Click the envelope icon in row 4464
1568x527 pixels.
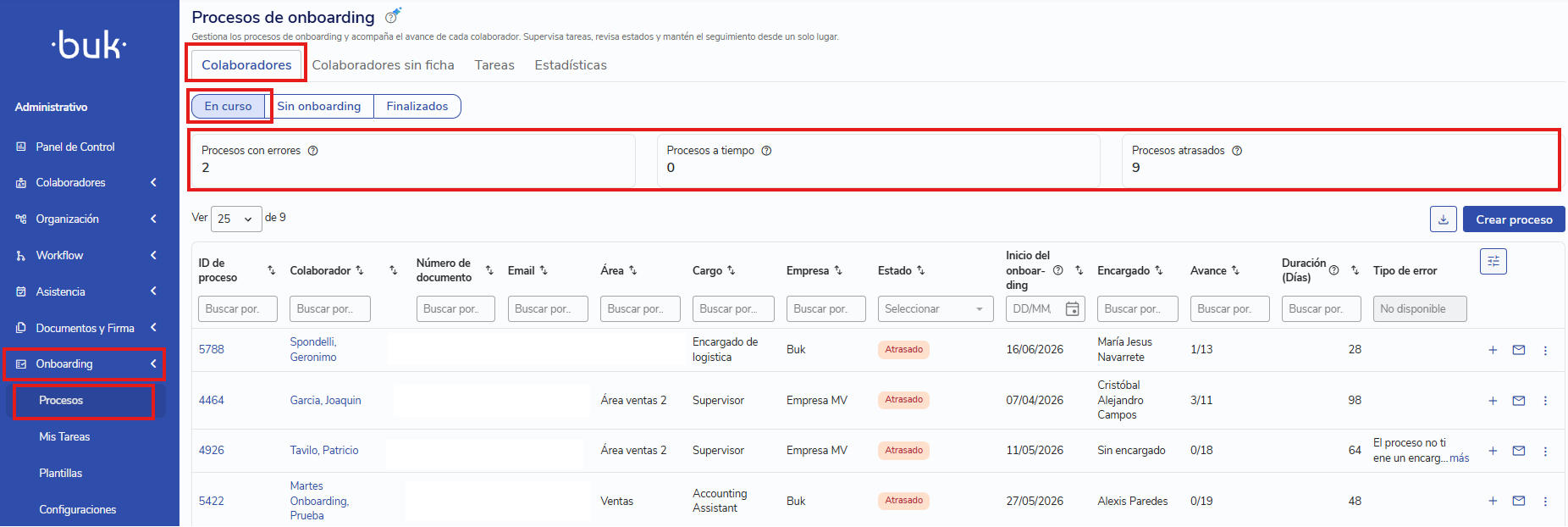click(1519, 401)
